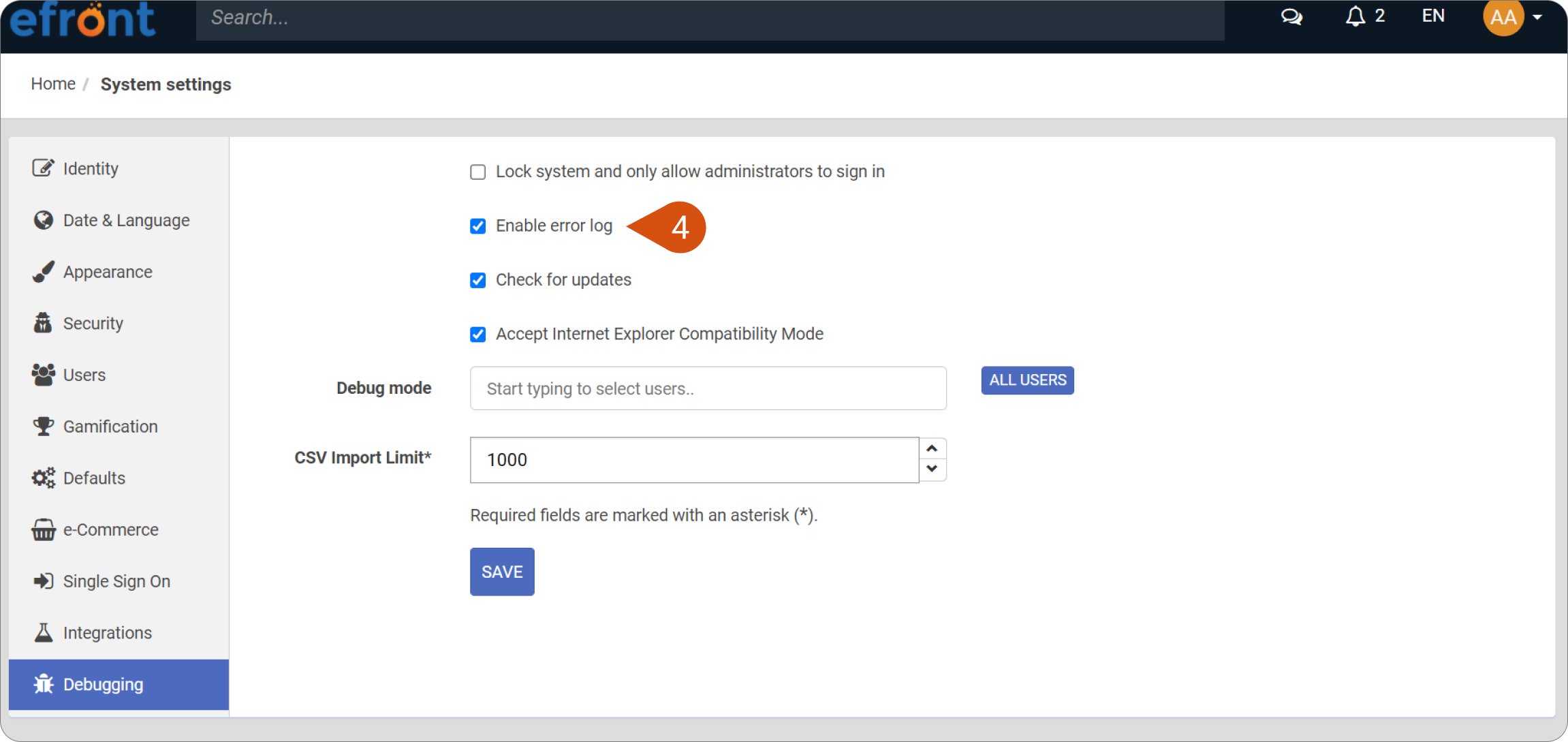Open the EN language selector
Viewport: 1568px width, 742px height.
pos(1433,16)
